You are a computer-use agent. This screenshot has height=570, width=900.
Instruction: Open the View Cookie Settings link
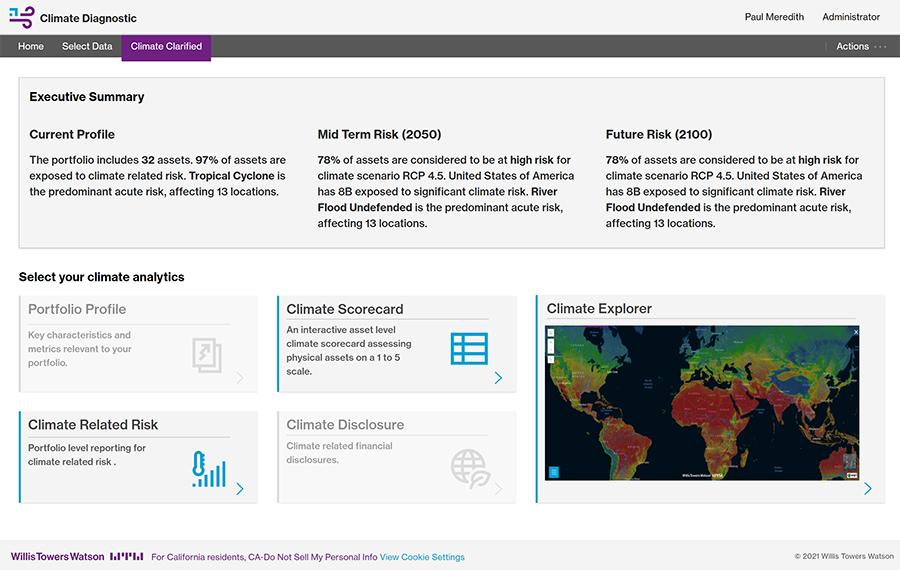[x=421, y=557]
